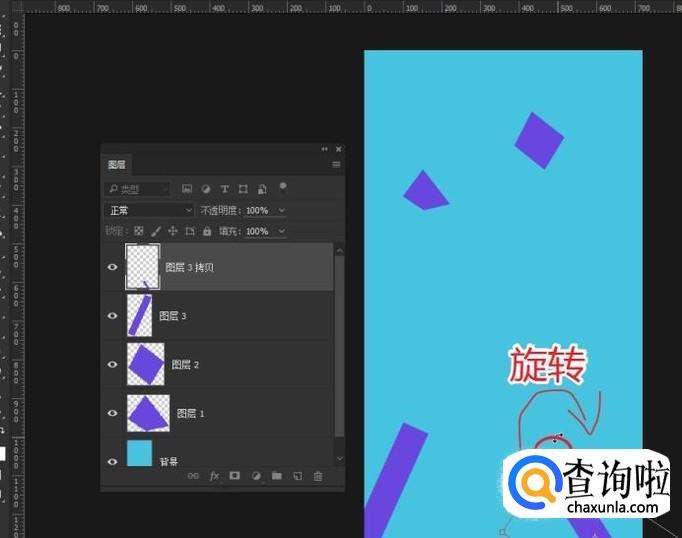Click lock all padlock icon
Viewport: 682px width, 538px height.
pos(207,231)
